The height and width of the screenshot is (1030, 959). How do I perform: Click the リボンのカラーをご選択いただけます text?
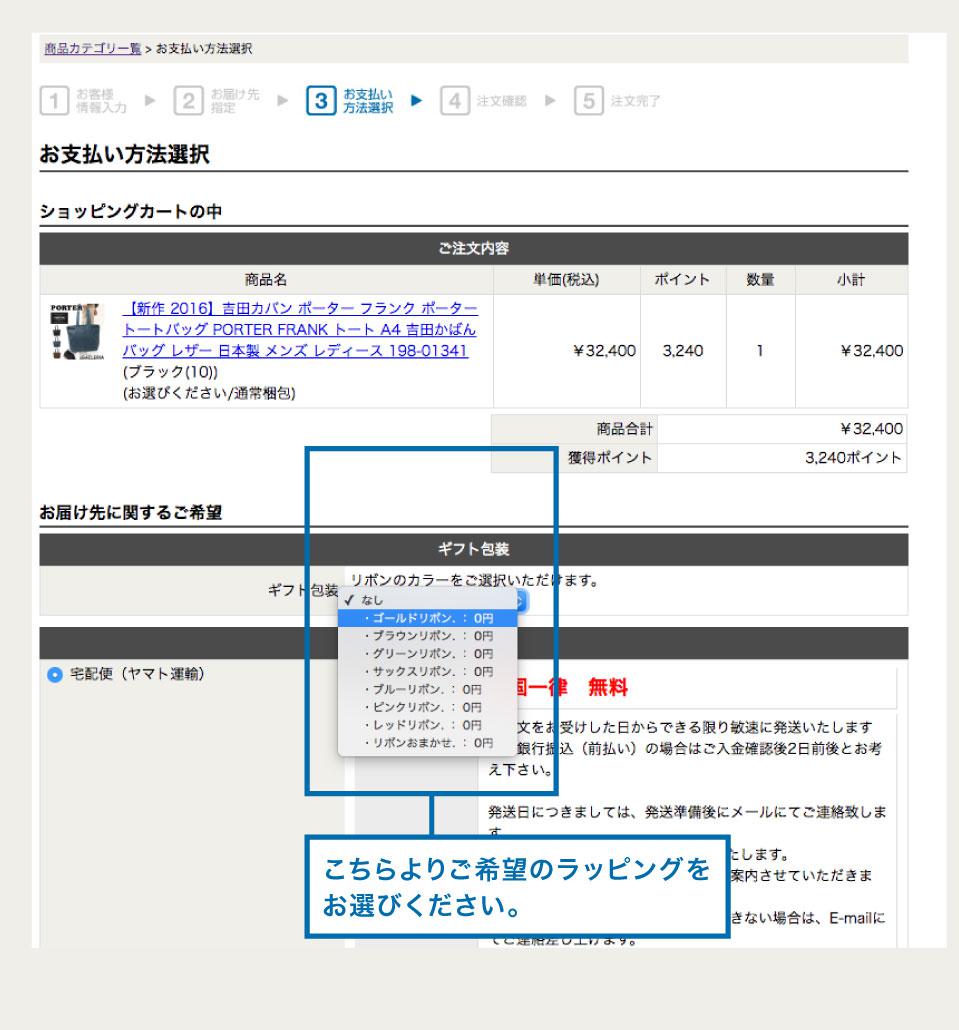tap(474, 581)
